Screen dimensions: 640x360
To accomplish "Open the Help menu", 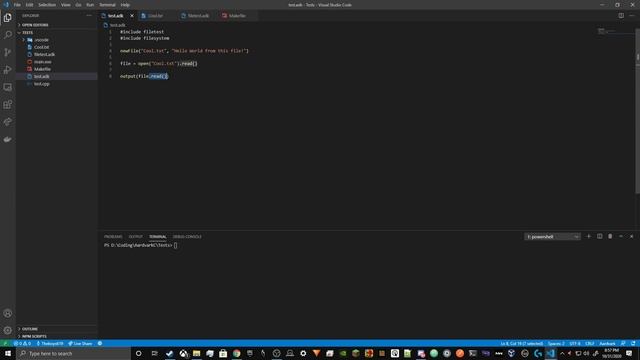I will 125,5.
